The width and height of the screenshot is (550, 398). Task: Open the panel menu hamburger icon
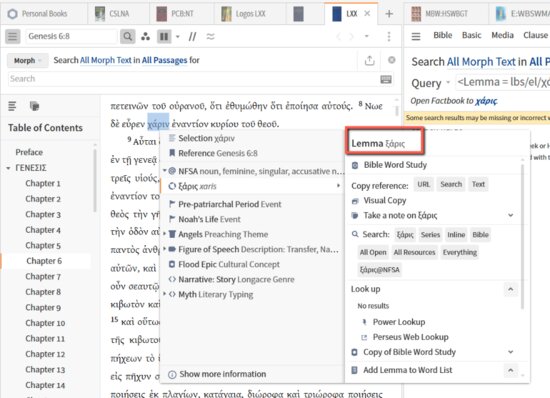tap(12, 36)
